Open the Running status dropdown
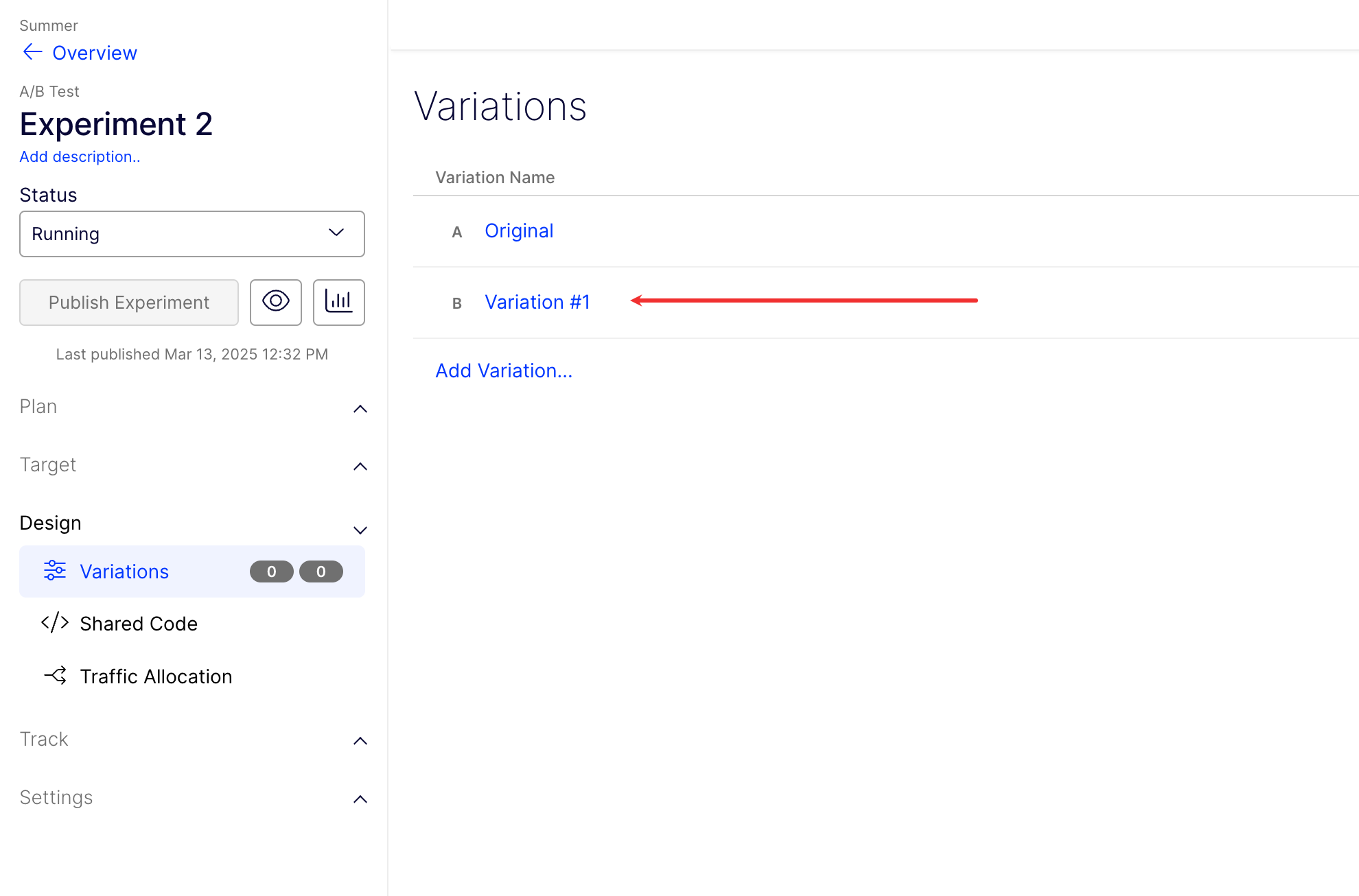The image size is (1359, 896). click(x=192, y=234)
